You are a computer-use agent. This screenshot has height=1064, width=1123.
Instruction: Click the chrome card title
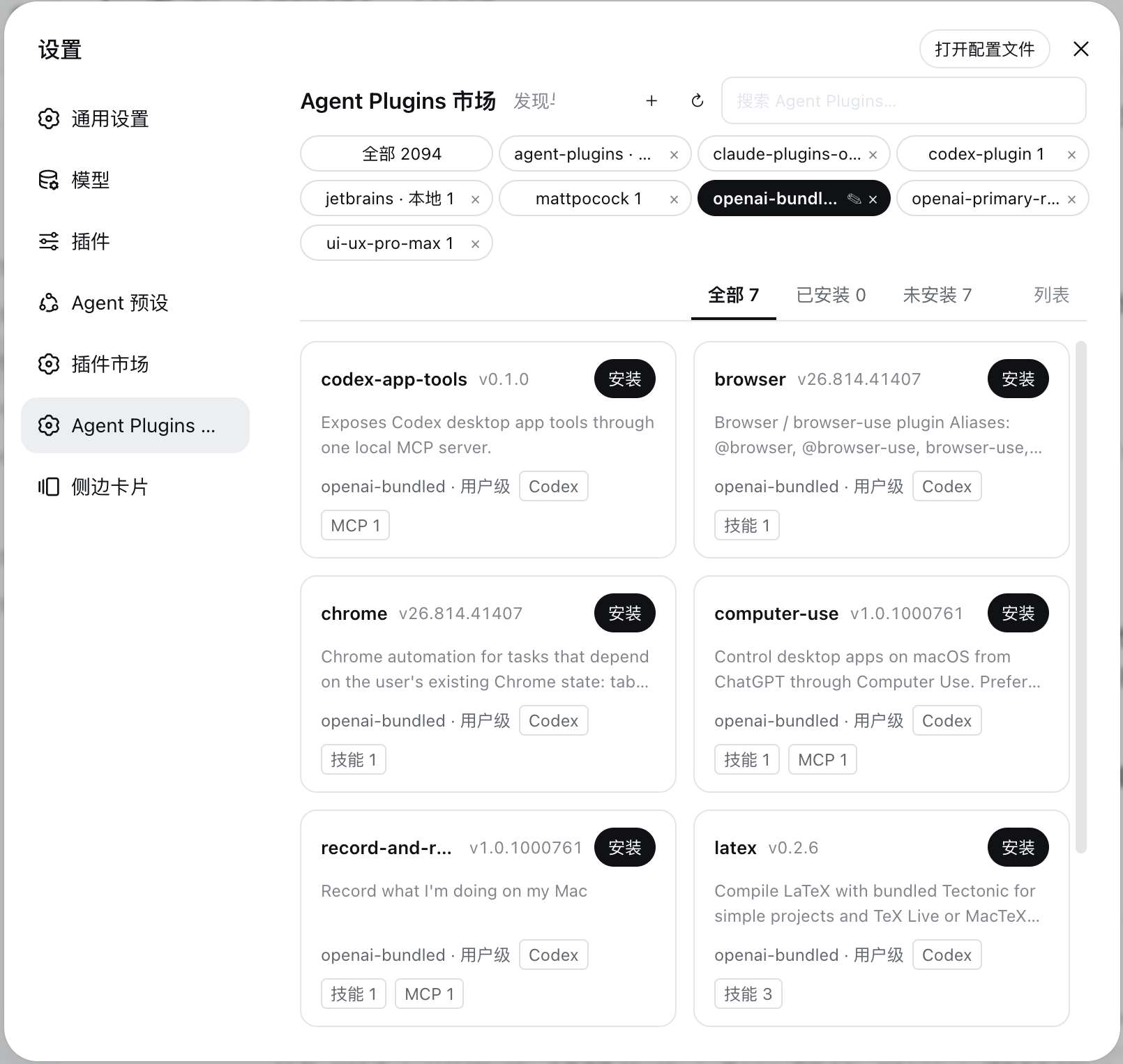tap(354, 614)
